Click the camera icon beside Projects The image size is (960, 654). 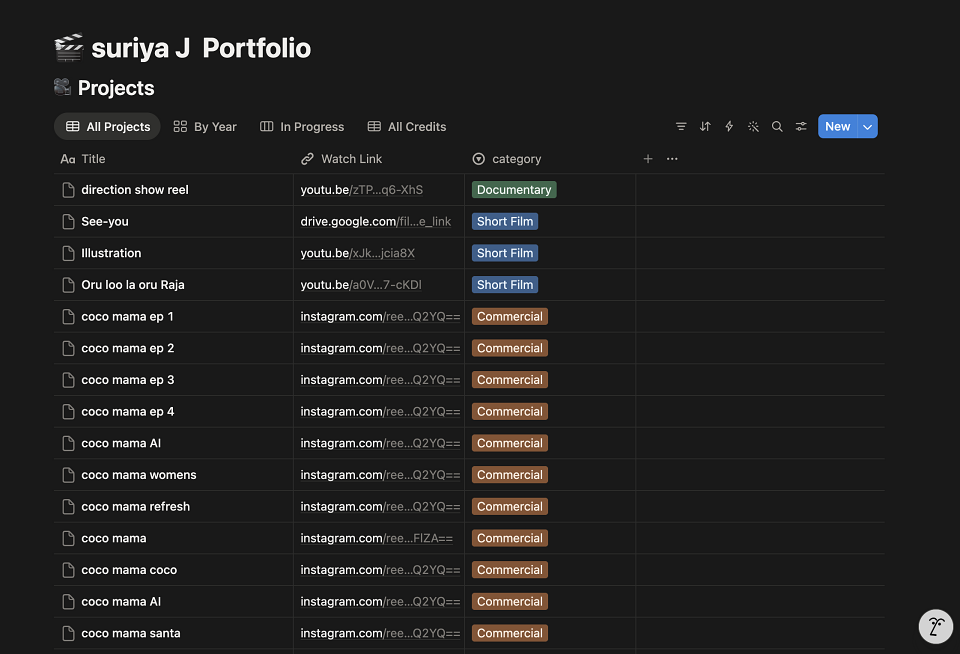[62, 88]
